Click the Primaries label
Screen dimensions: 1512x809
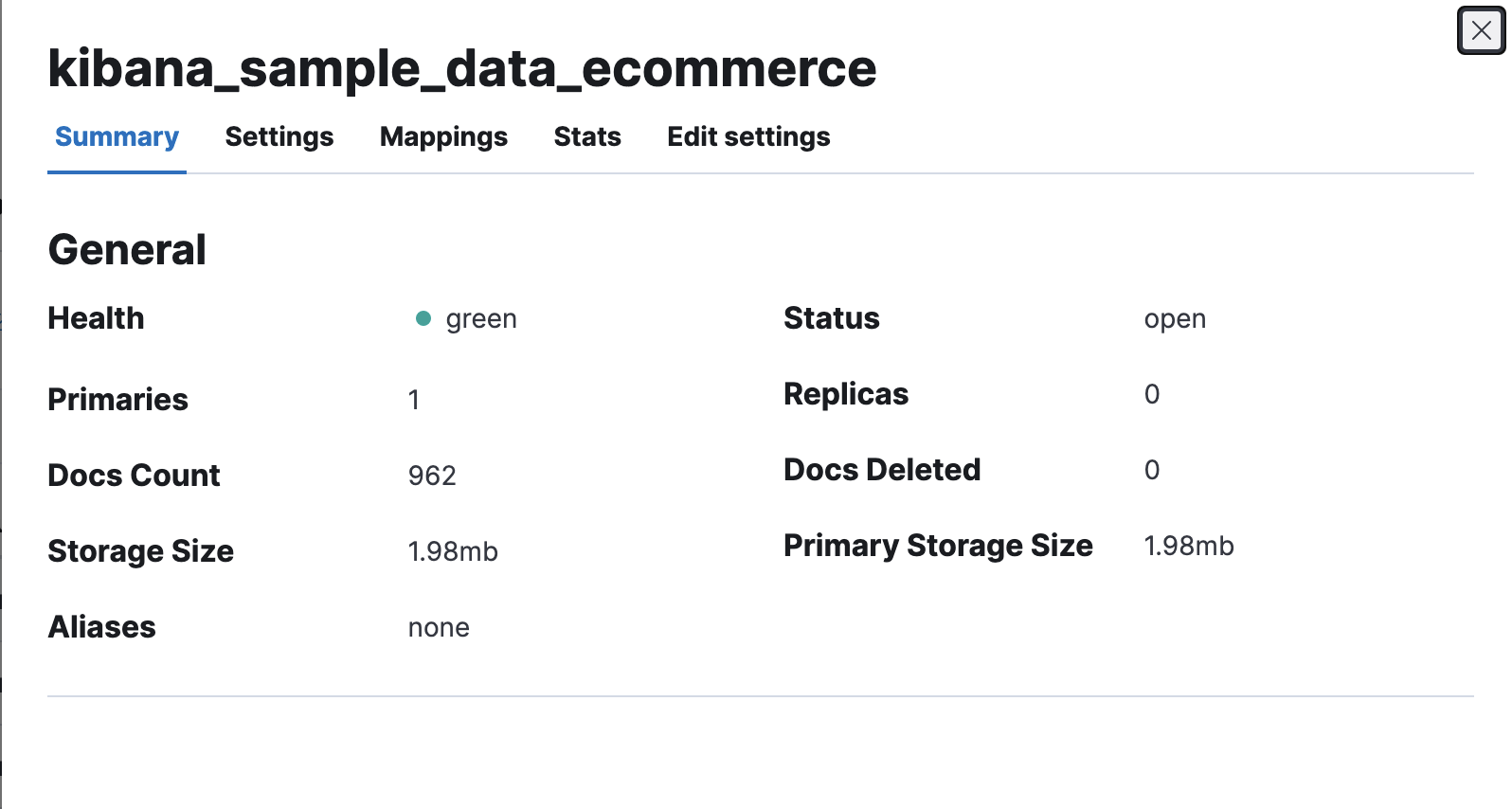117,400
